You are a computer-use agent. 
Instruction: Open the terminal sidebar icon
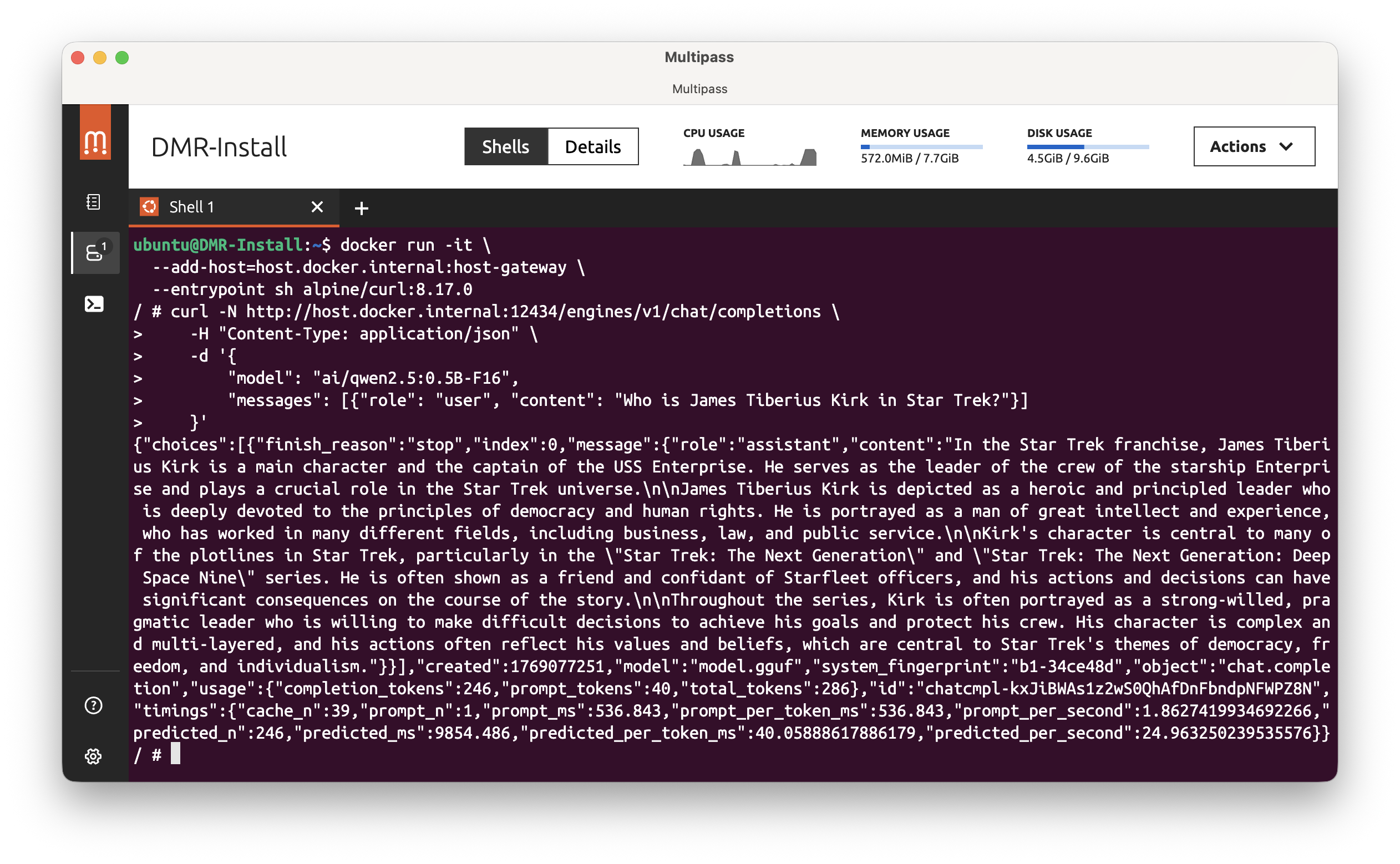(94, 304)
